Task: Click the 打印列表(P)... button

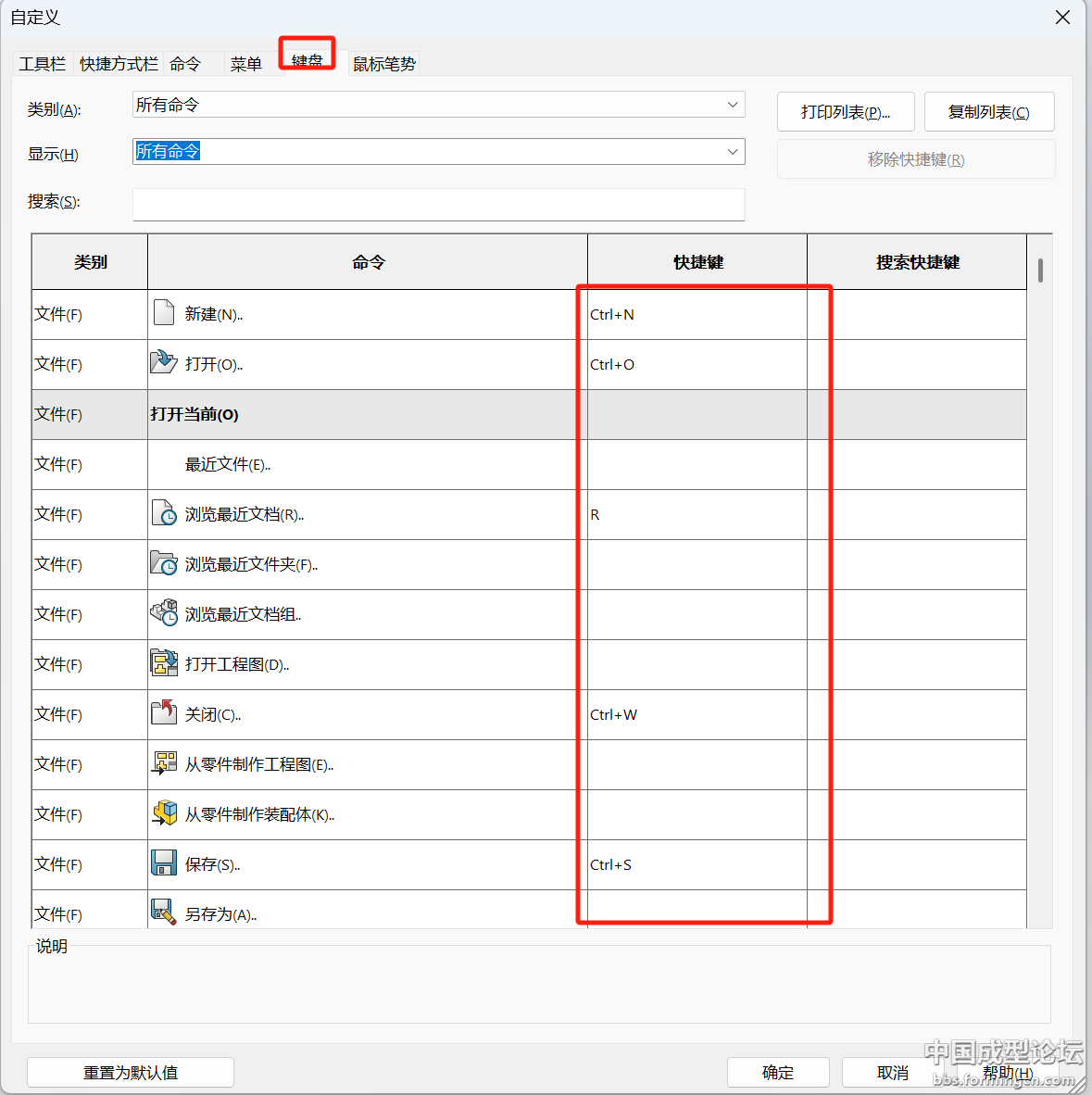Action: pyautogui.click(x=846, y=112)
